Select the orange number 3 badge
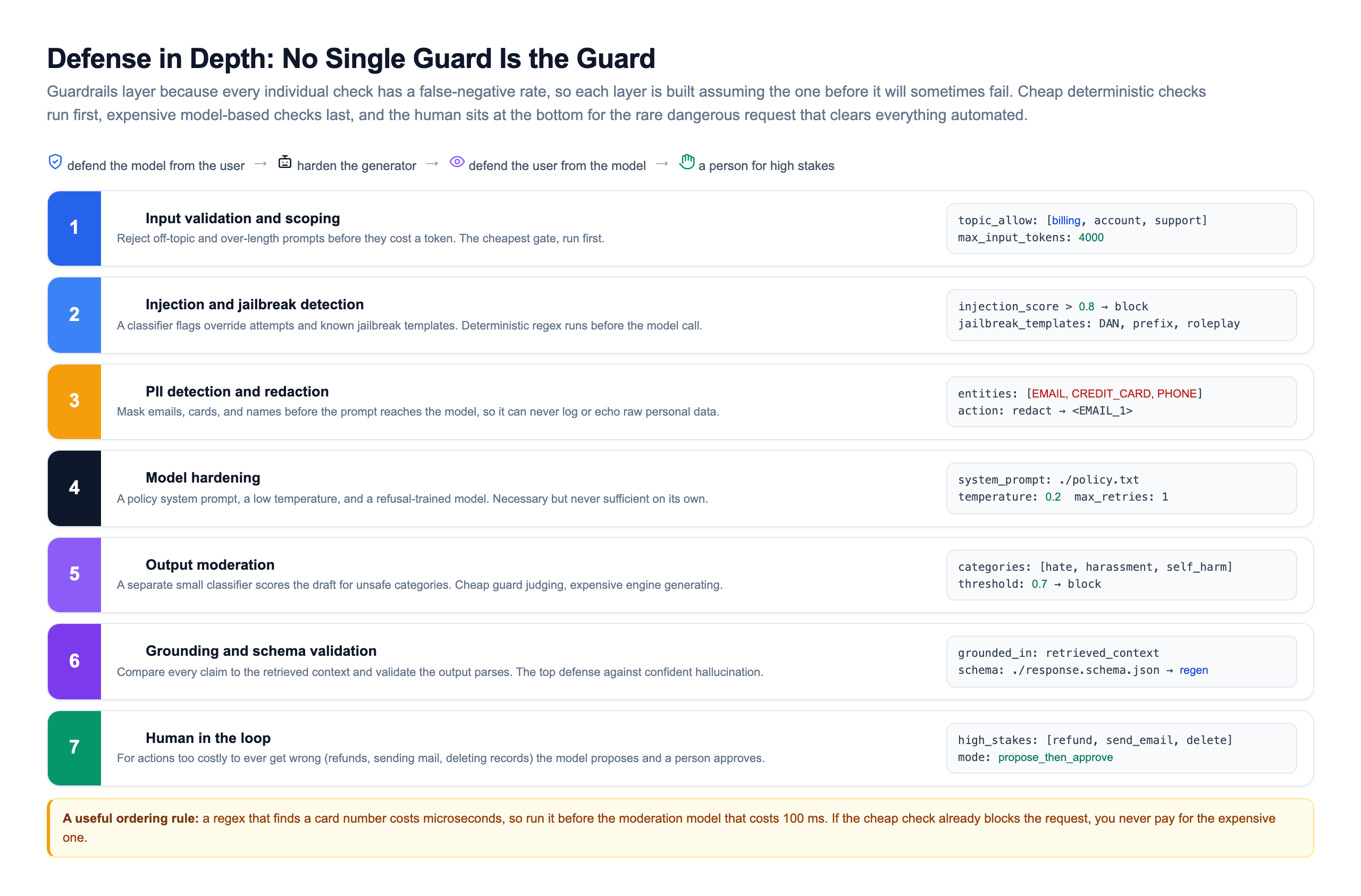The width and height of the screenshot is (1361, 896). coord(74,401)
